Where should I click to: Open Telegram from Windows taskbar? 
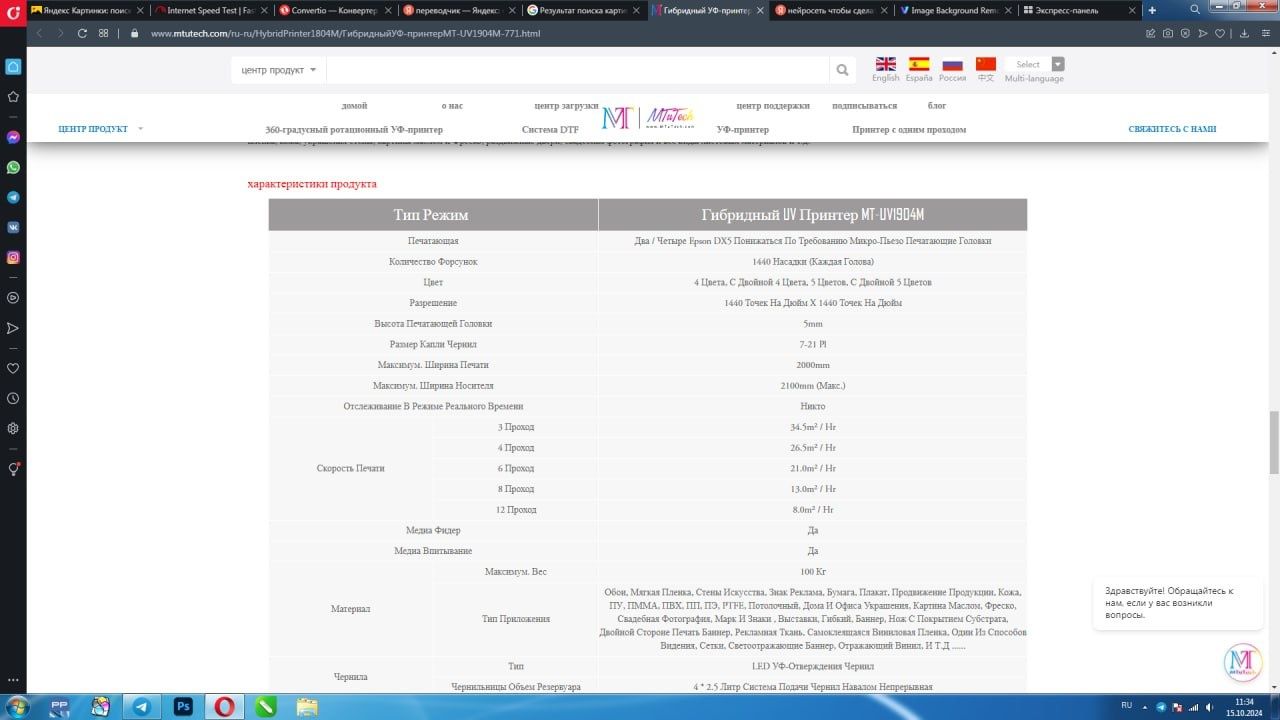point(142,706)
